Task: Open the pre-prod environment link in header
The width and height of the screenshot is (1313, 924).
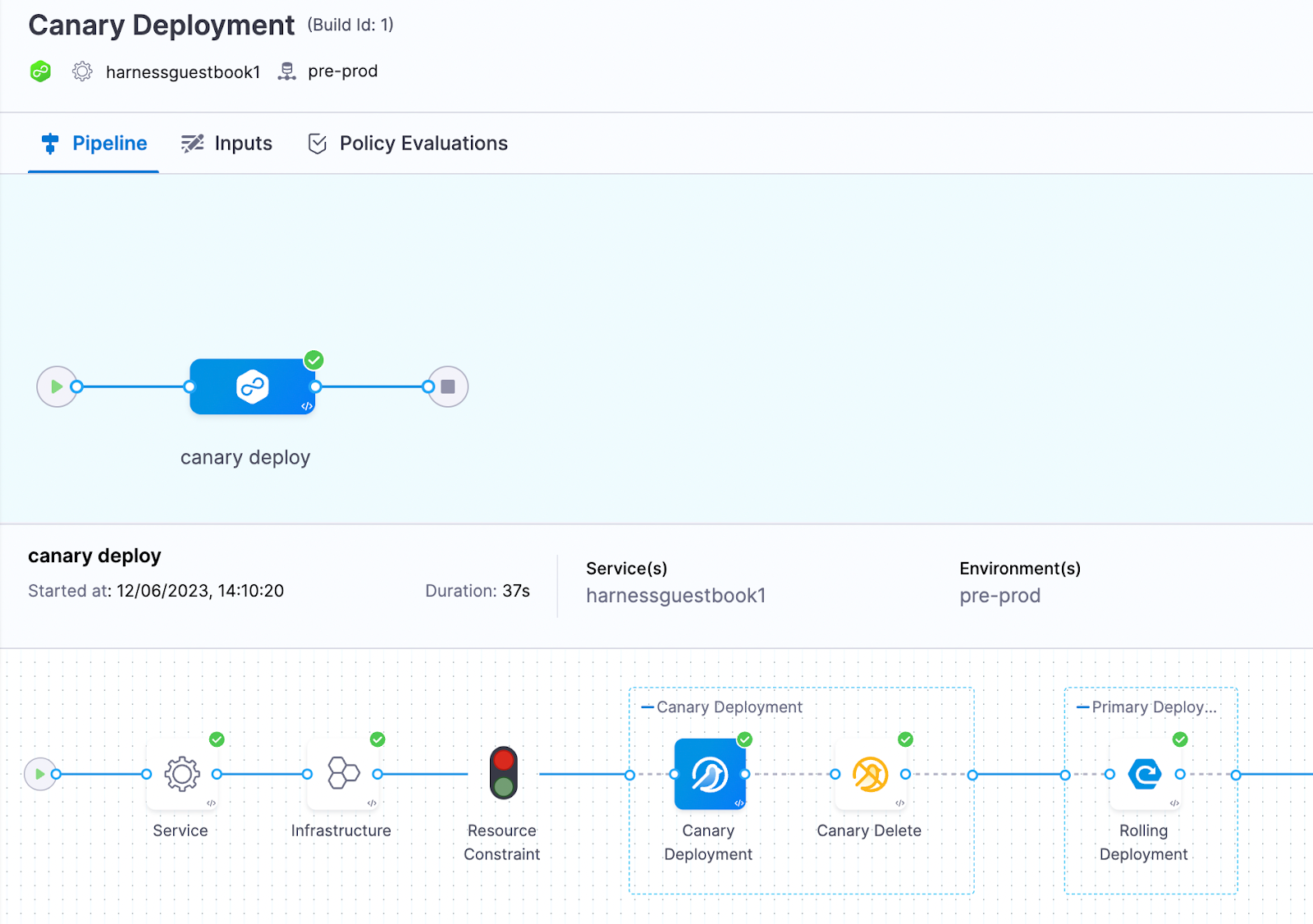Action: pos(343,71)
